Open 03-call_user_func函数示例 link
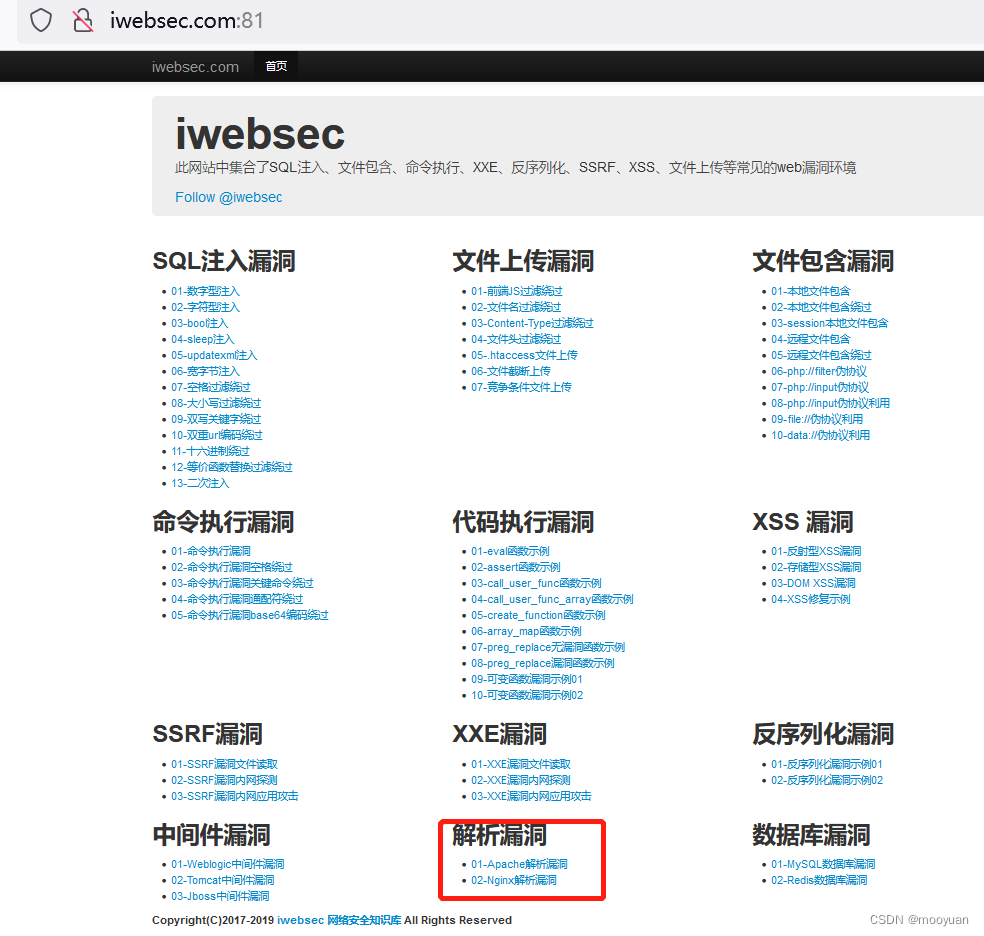The image size is (984, 936). 536,583
